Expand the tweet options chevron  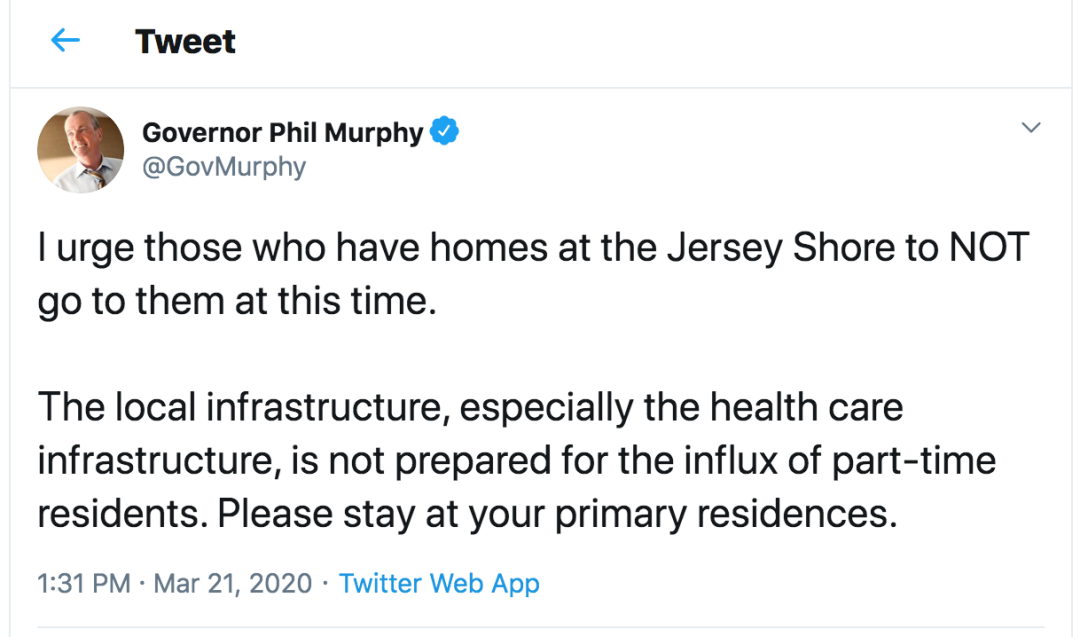(x=1030, y=127)
